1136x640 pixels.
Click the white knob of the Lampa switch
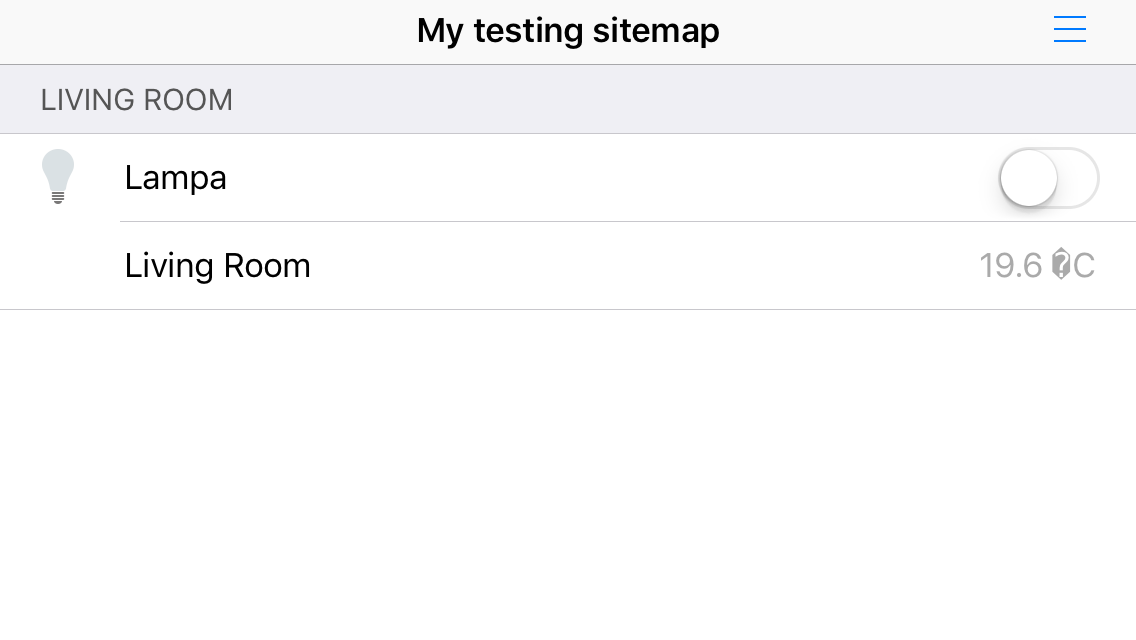click(x=1029, y=178)
